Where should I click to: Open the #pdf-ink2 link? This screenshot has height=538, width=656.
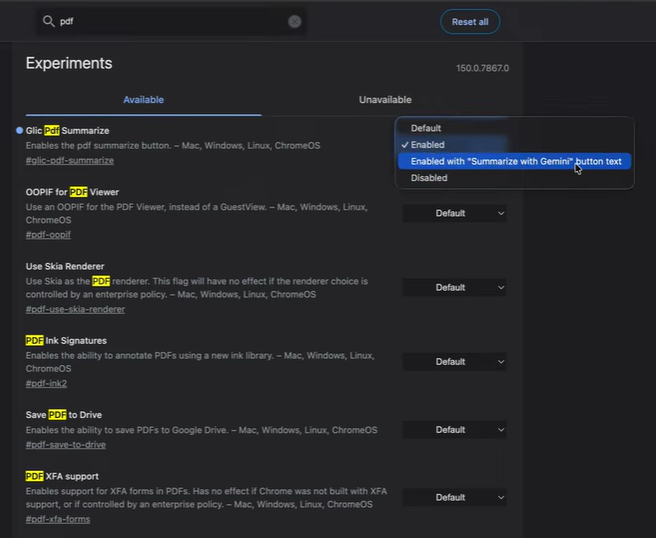click(46, 383)
